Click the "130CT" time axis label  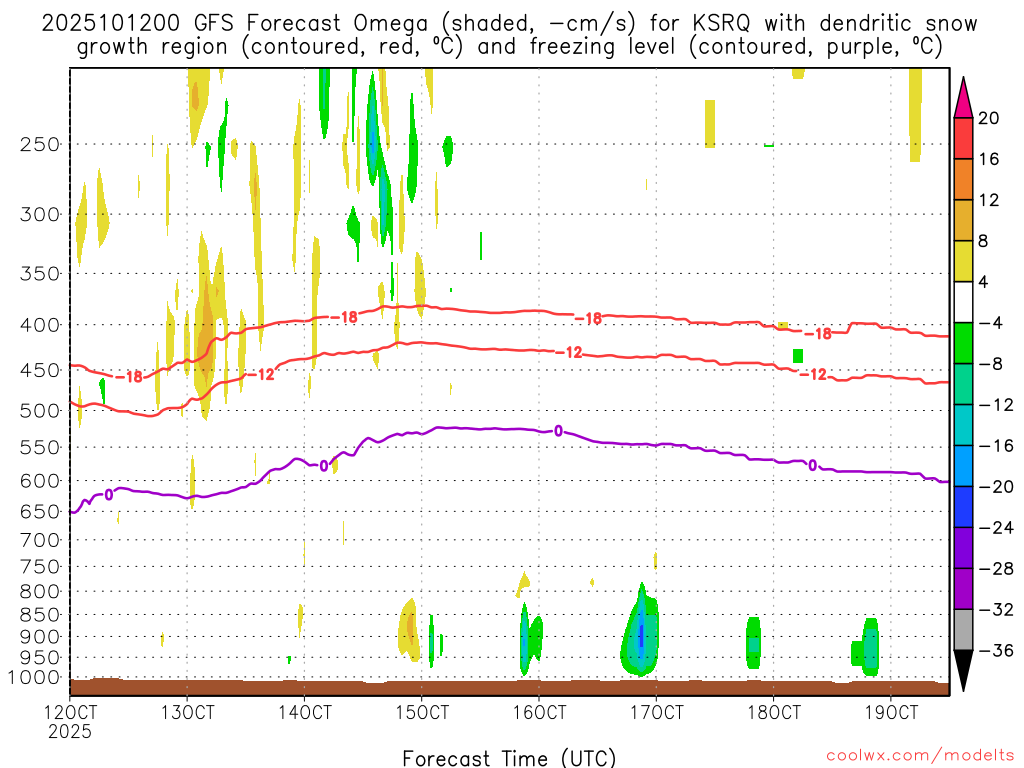(x=187, y=712)
